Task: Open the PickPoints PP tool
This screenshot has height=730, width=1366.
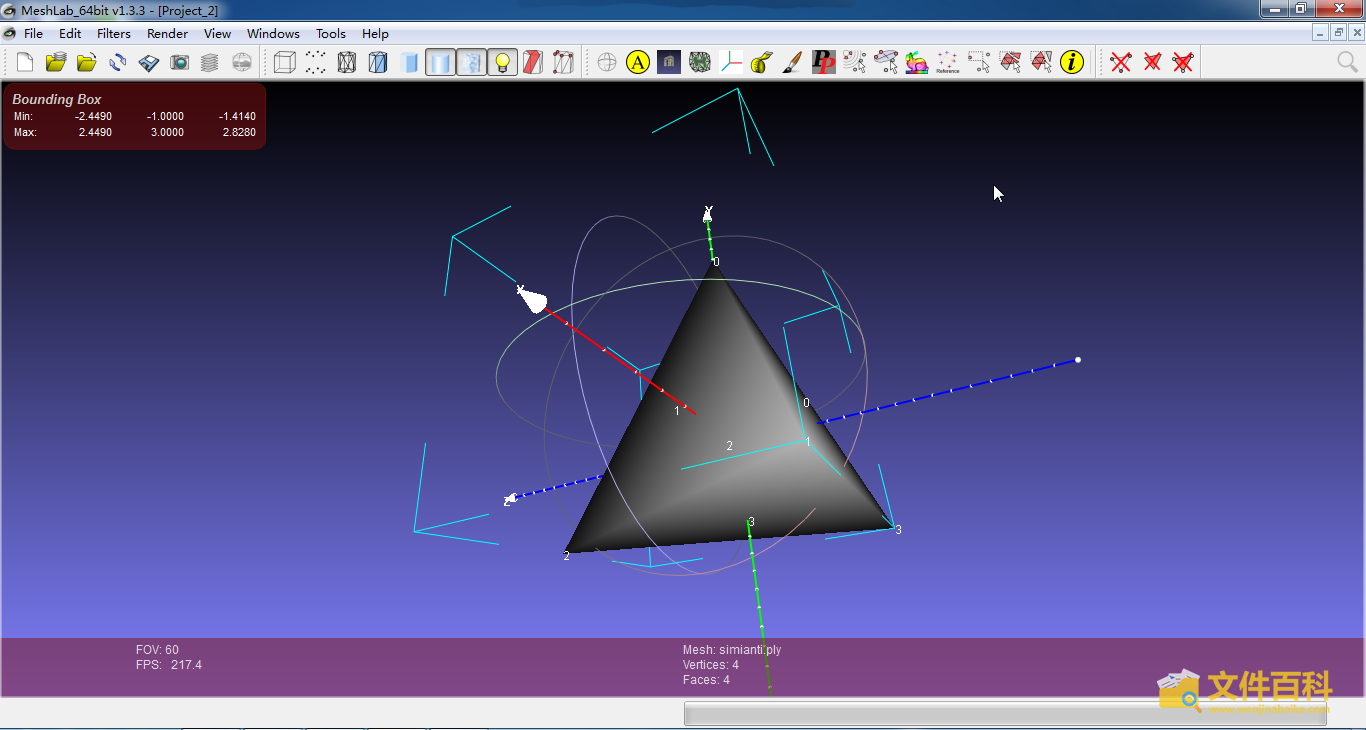Action: (x=824, y=63)
